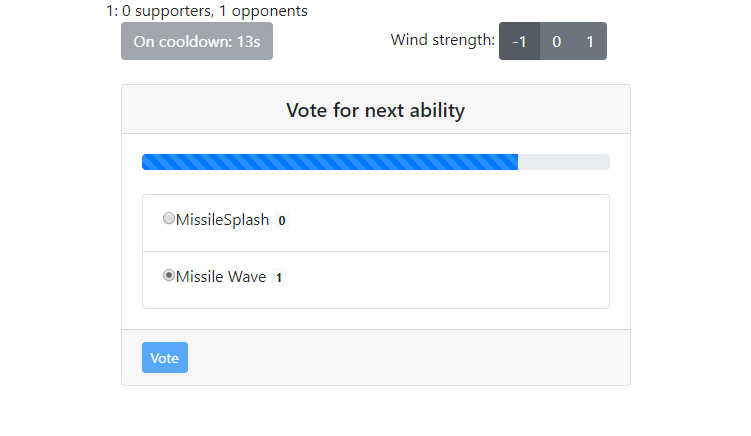Click the Vote for next ability header
This screenshot has height=436, width=751.
click(375, 110)
